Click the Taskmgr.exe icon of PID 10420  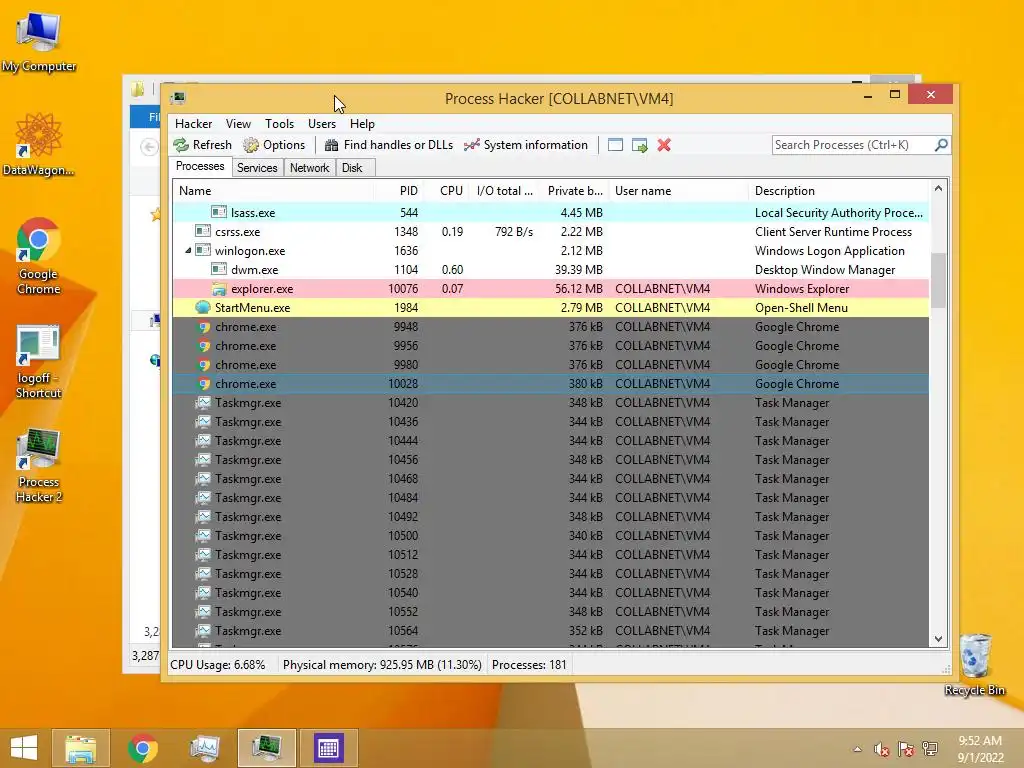point(203,403)
